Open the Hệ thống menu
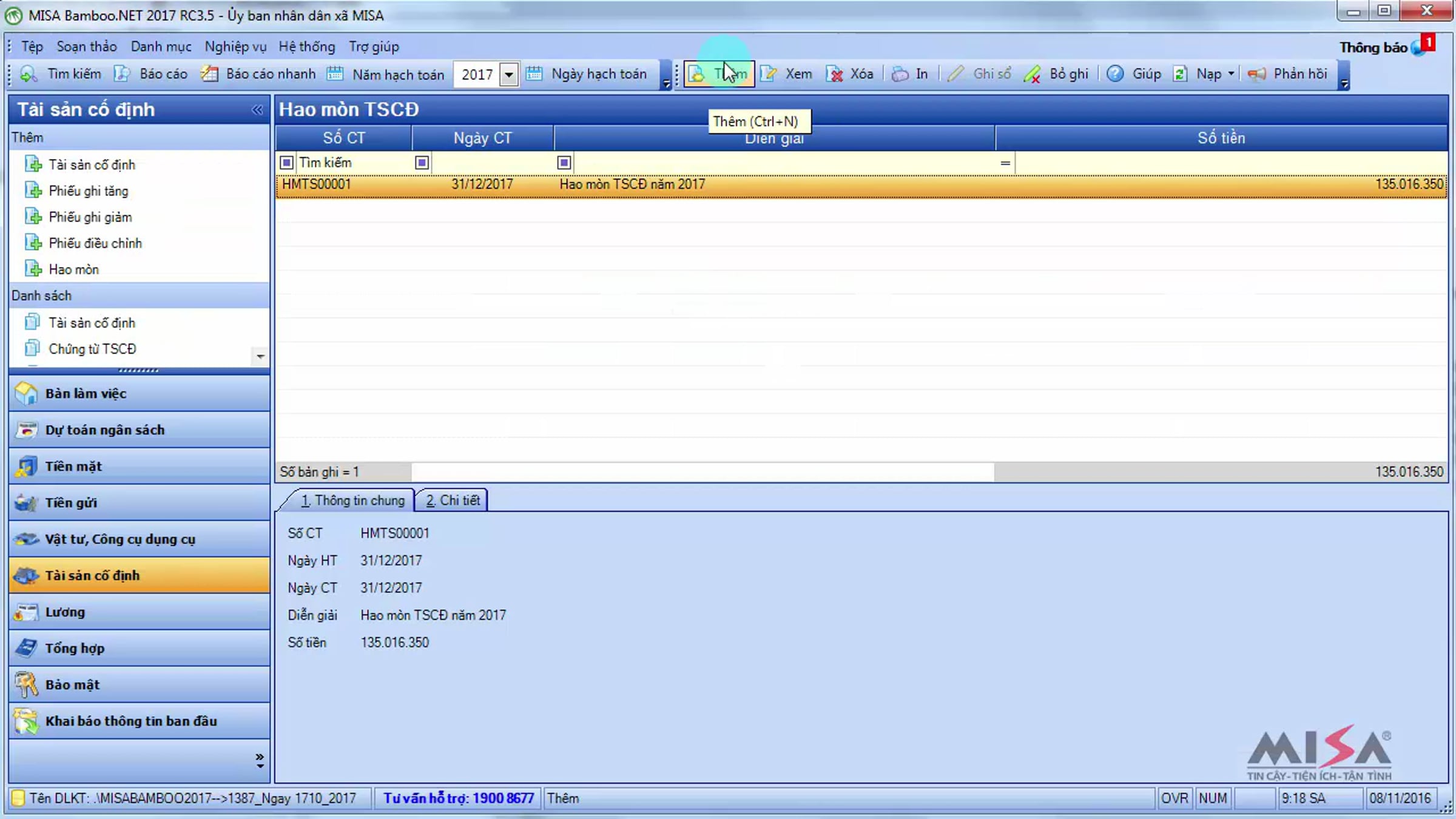Viewport: 1456px width, 819px height. pos(307,47)
